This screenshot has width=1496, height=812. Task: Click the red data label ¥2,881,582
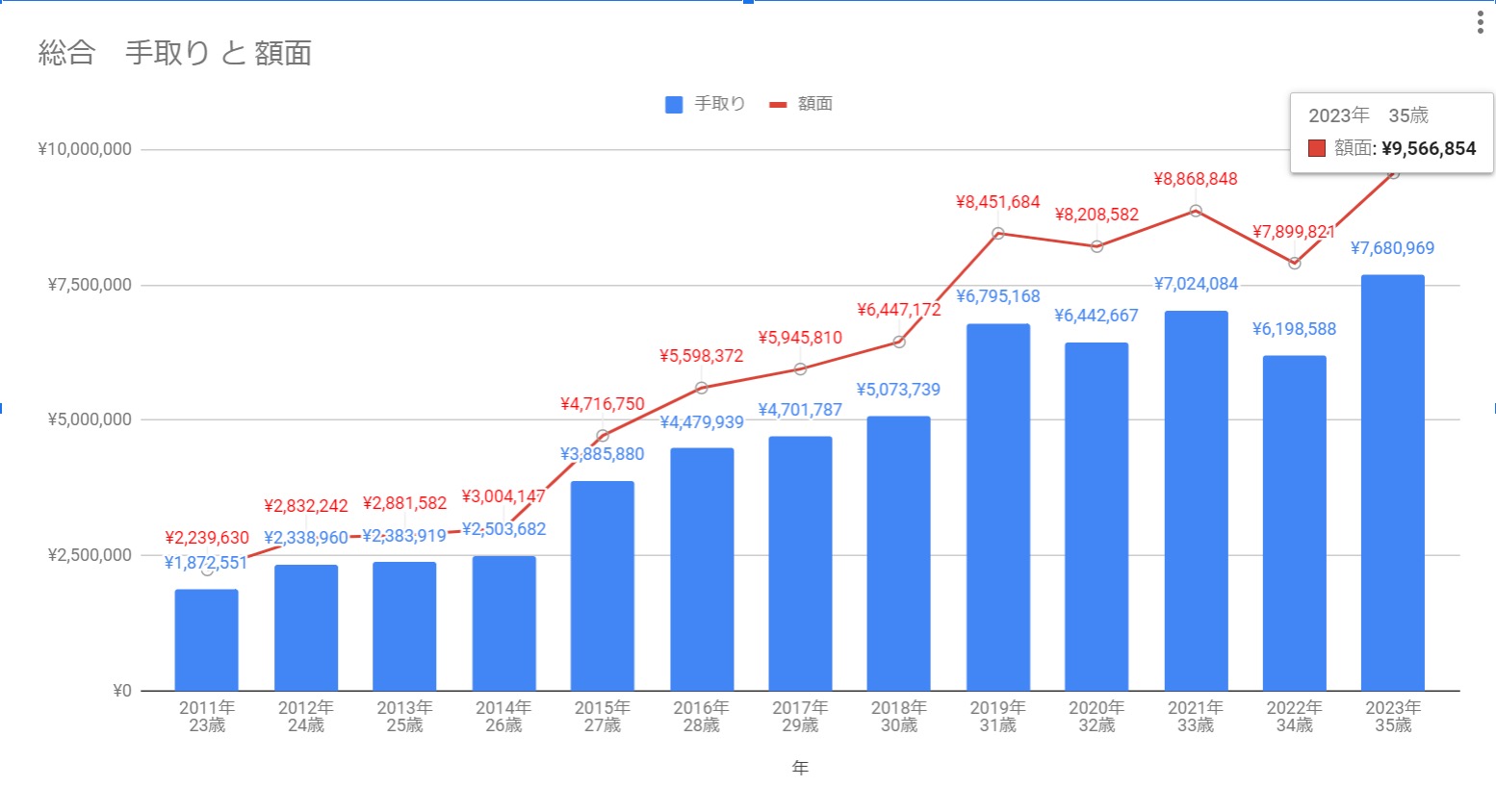[x=405, y=503]
